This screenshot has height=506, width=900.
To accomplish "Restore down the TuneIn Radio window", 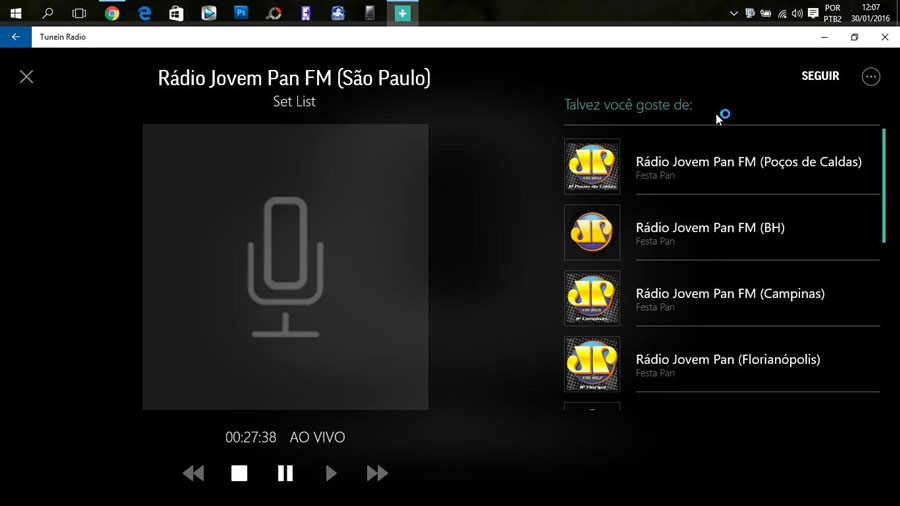I will (855, 37).
